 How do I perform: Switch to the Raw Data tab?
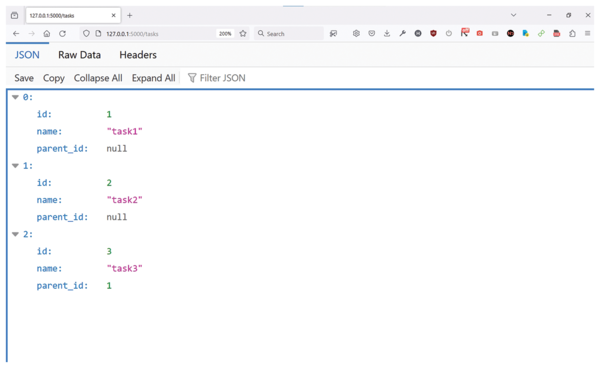pyautogui.click(x=79, y=55)
